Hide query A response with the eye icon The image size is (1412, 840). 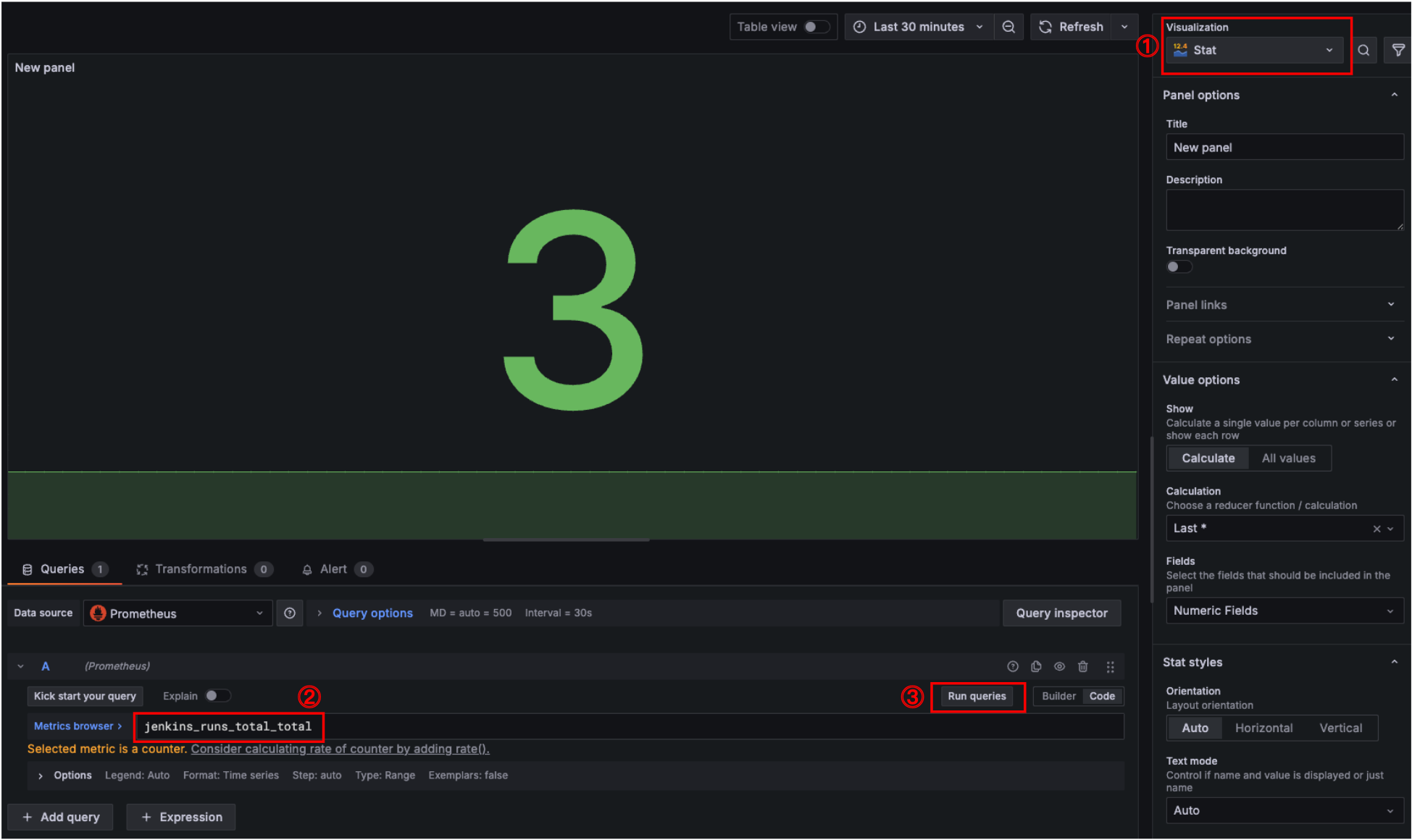(1059, 666)
